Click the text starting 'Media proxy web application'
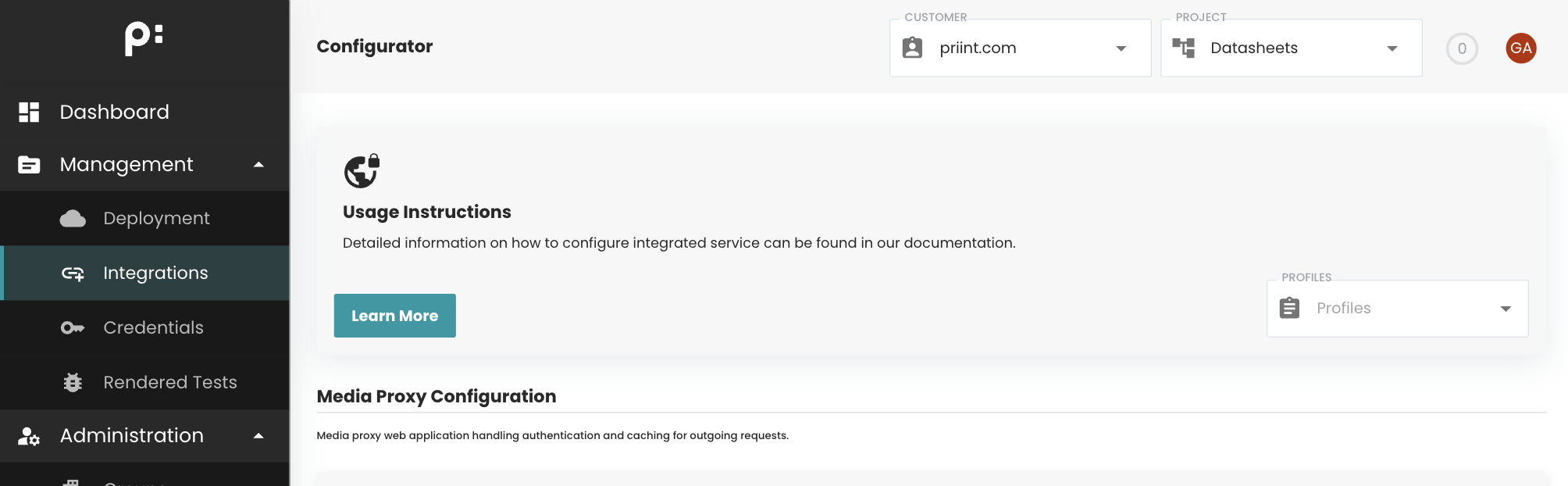The image size is (1568, 486). [x=553, y=435]
